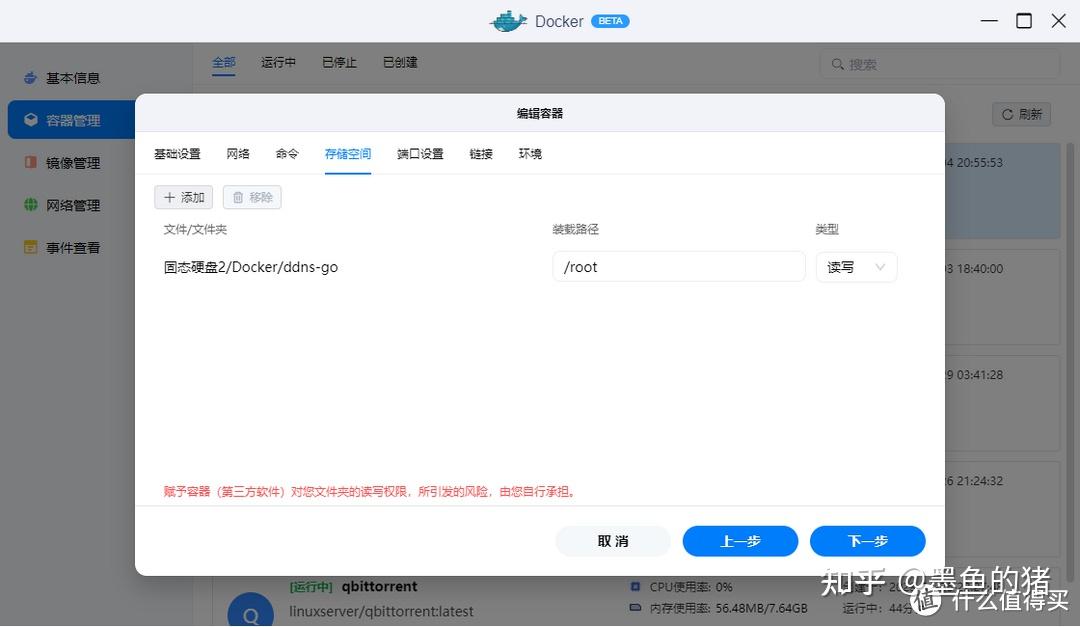Switch to the 网络 tab
Viewport: 1080px width, 627px height.
(x=237, y=154)
